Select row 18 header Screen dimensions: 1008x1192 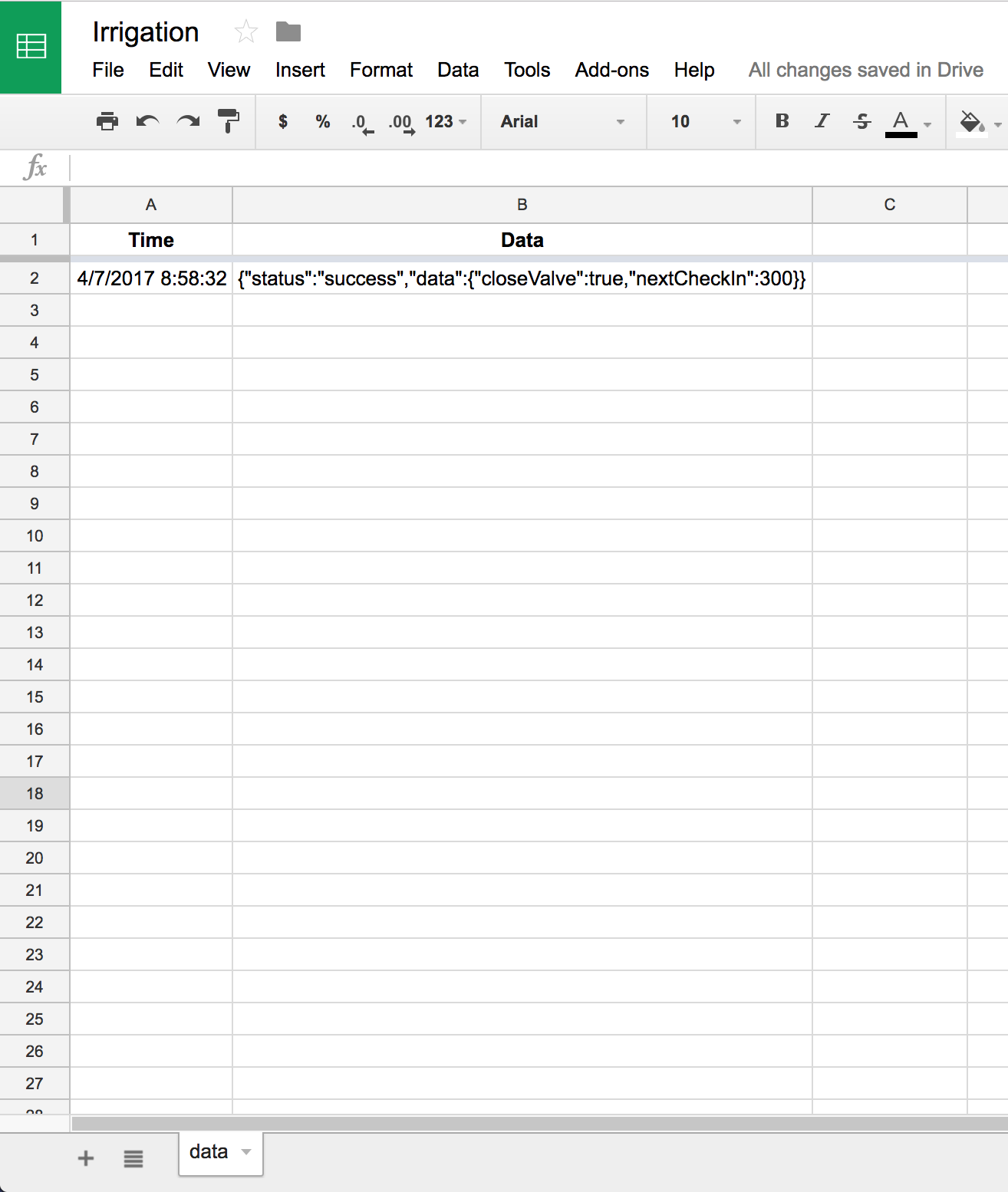(x=35, y=794)
